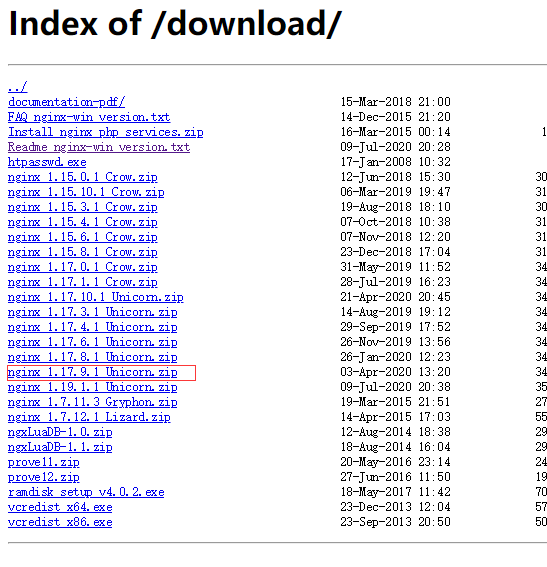The width and height of the screenshot is (547, 567).
Task: Download Install nginx php services.zip
Action: tap(106, 132)
